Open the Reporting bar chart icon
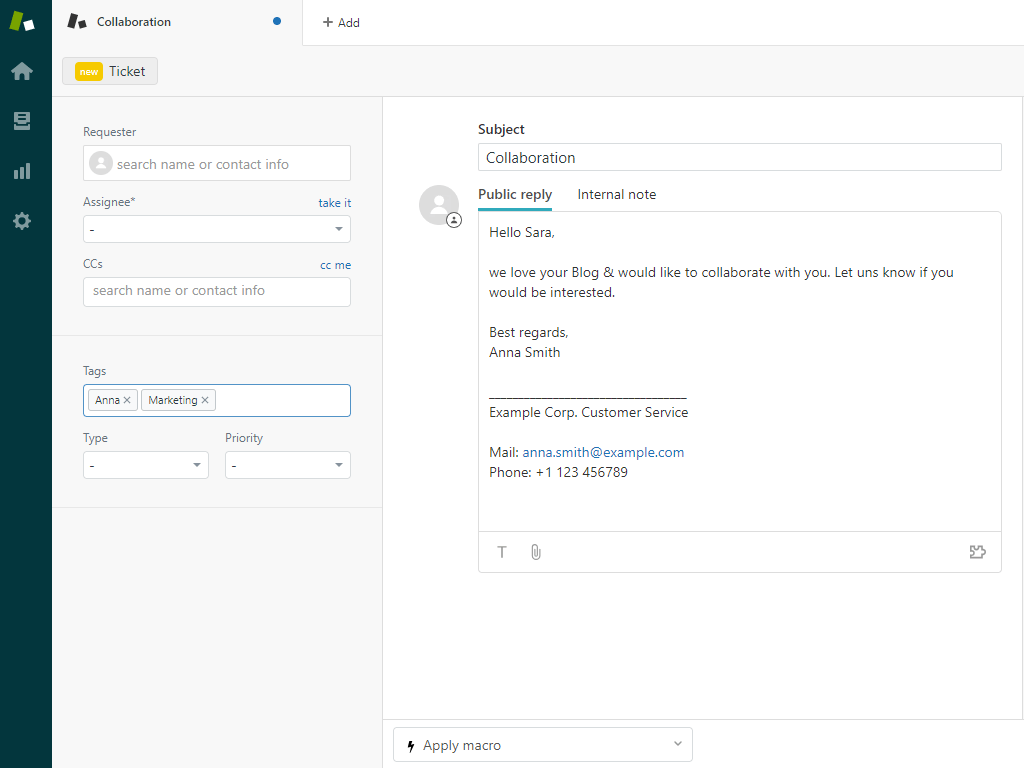The height and width of the screenshot is (768, 1024). click(22, 171)
